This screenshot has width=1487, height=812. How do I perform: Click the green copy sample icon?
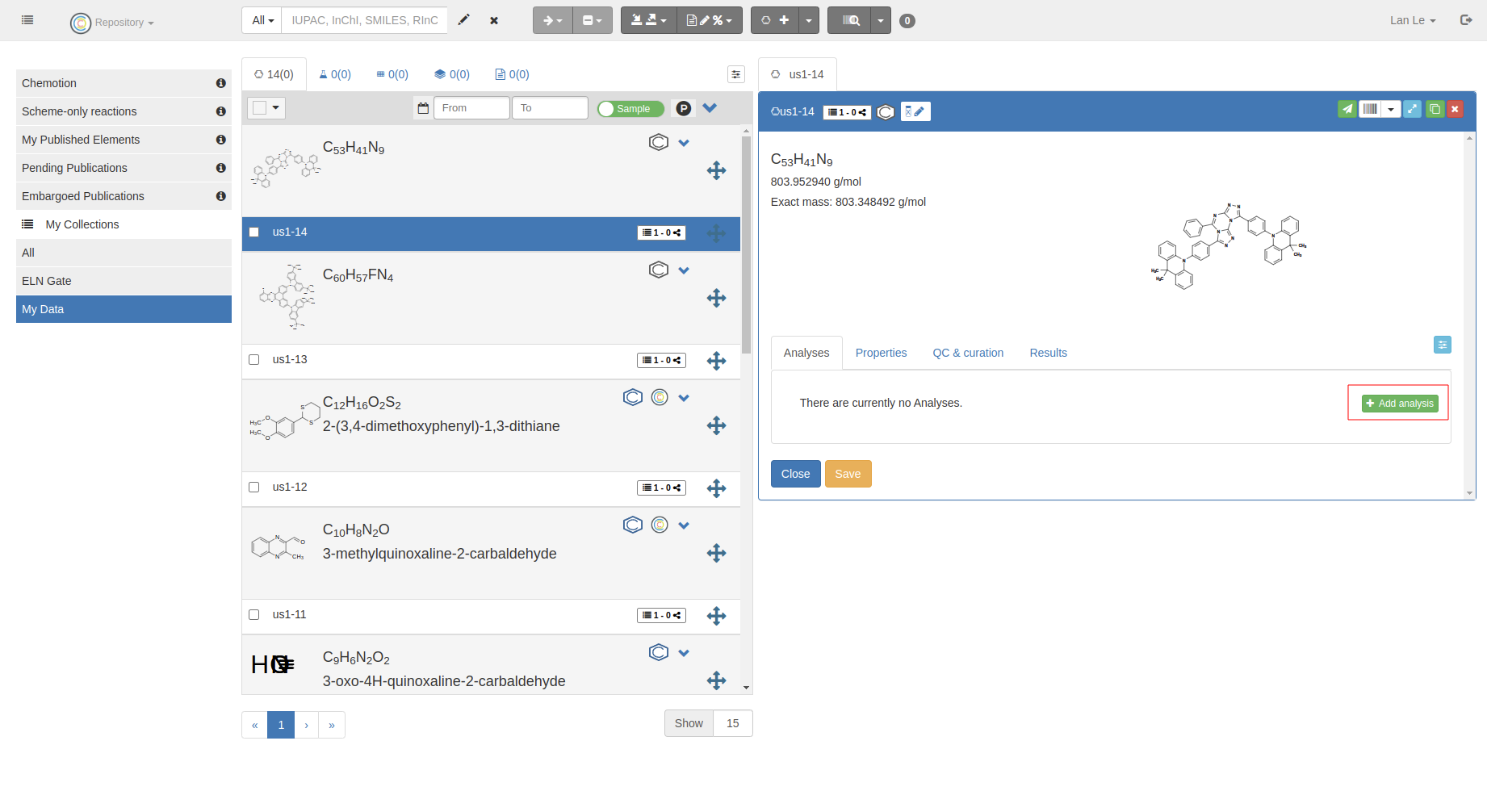[x=1435, y=109]
